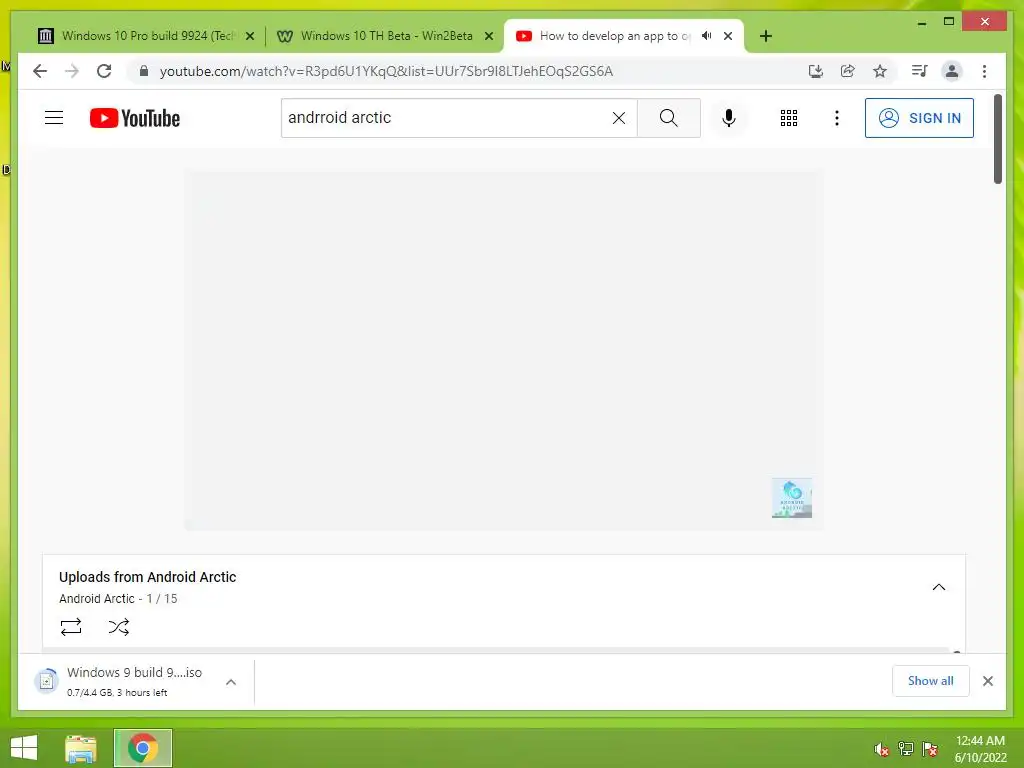Open the Android Arctic playlist channel link
Image resolution: width=1024 pixels, height=768 pixels.
[97, 598]
